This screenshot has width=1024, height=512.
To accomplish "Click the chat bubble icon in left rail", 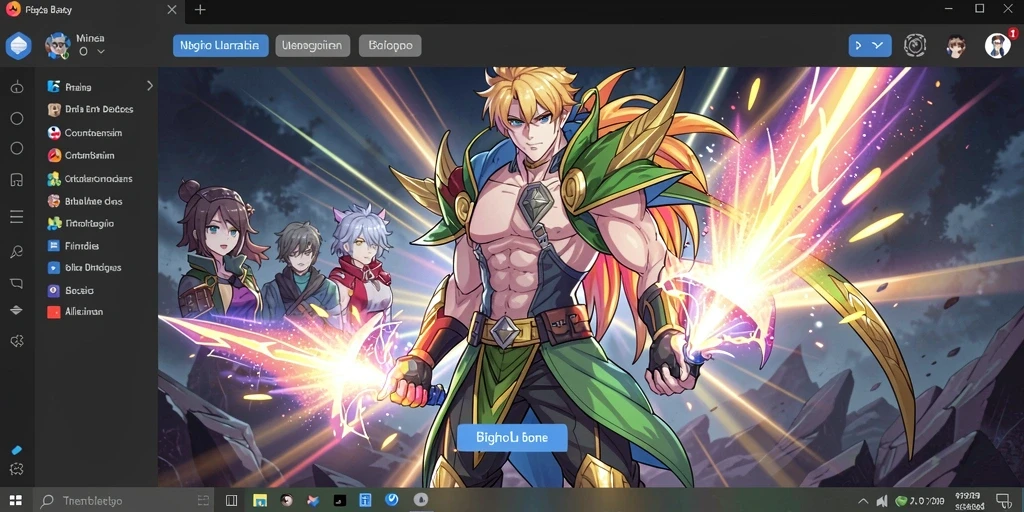I will pyautogui.click(x=17, y=283).
